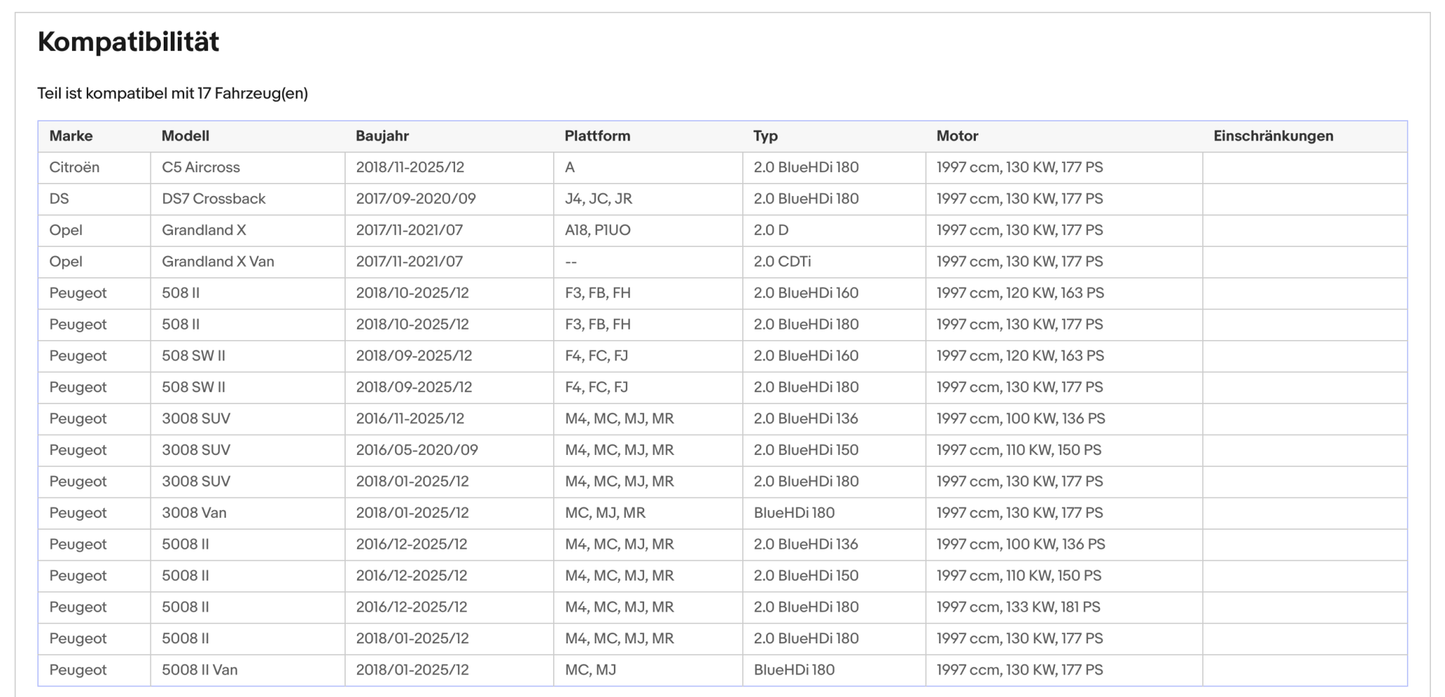Select the J4, JC, JR platform cell

(598, 199)
